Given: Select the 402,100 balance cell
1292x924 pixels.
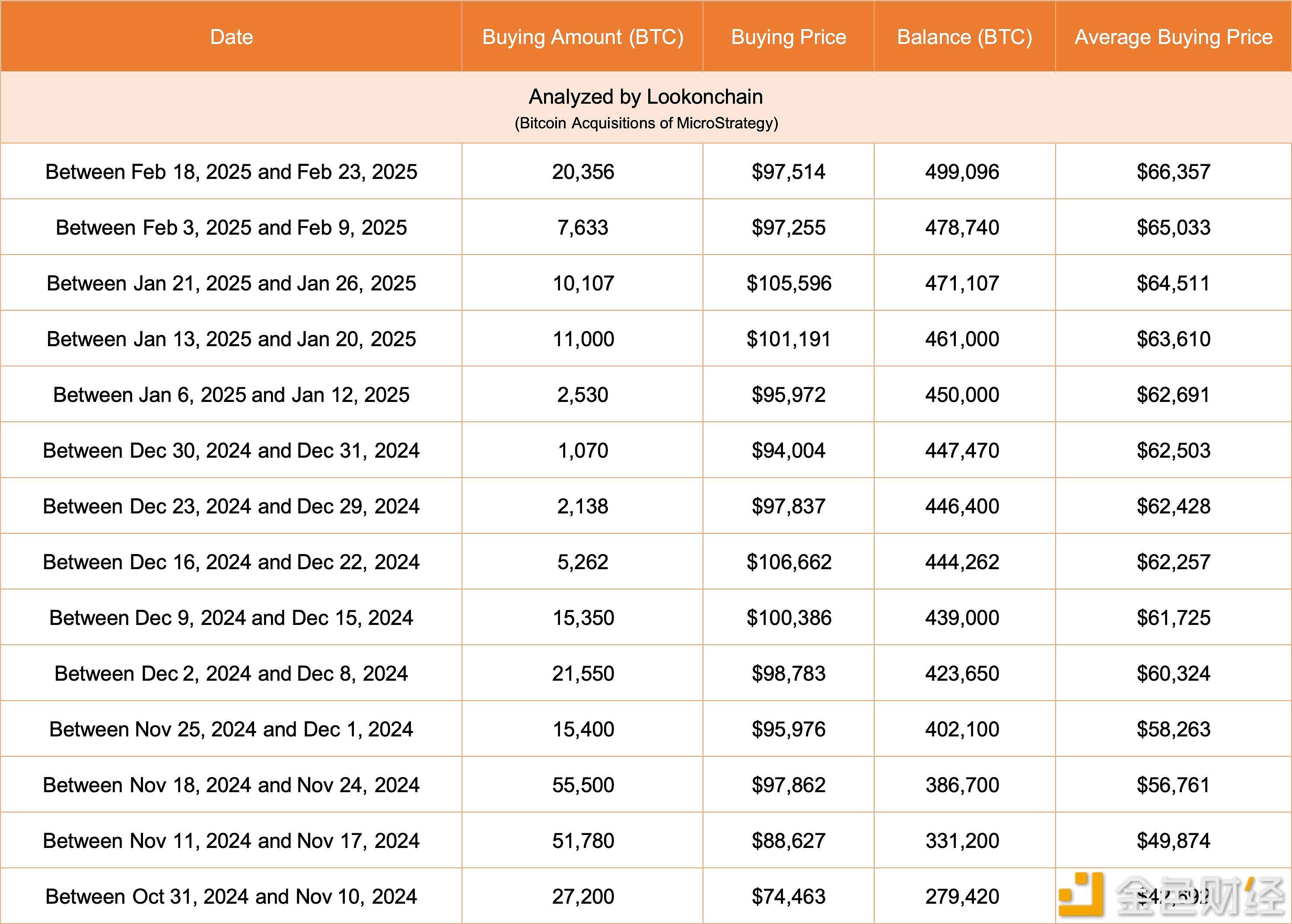Looking at the screenshot, I should [964, 729].
